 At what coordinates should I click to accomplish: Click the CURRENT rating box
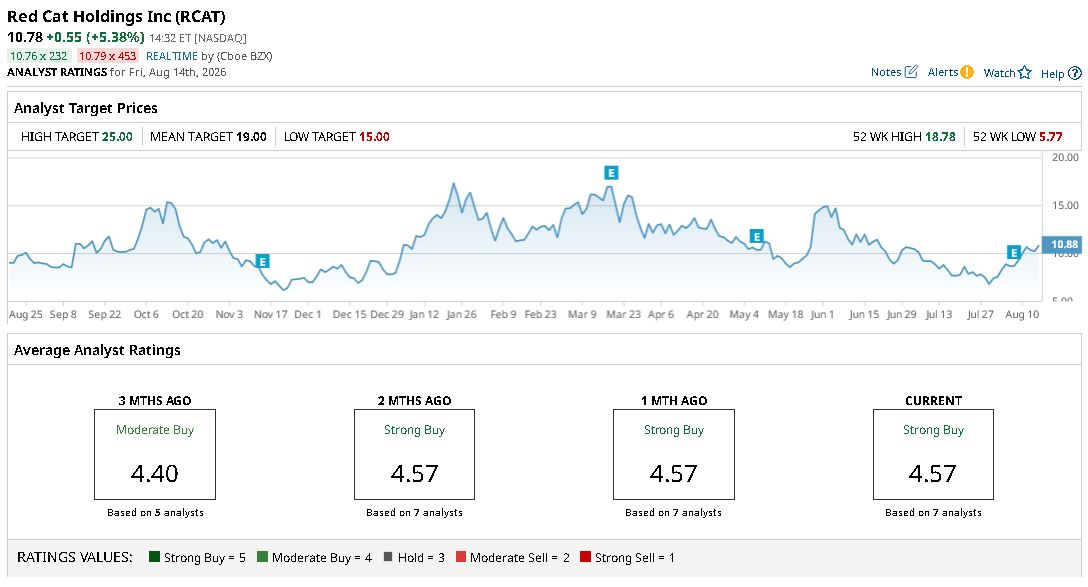933,454
